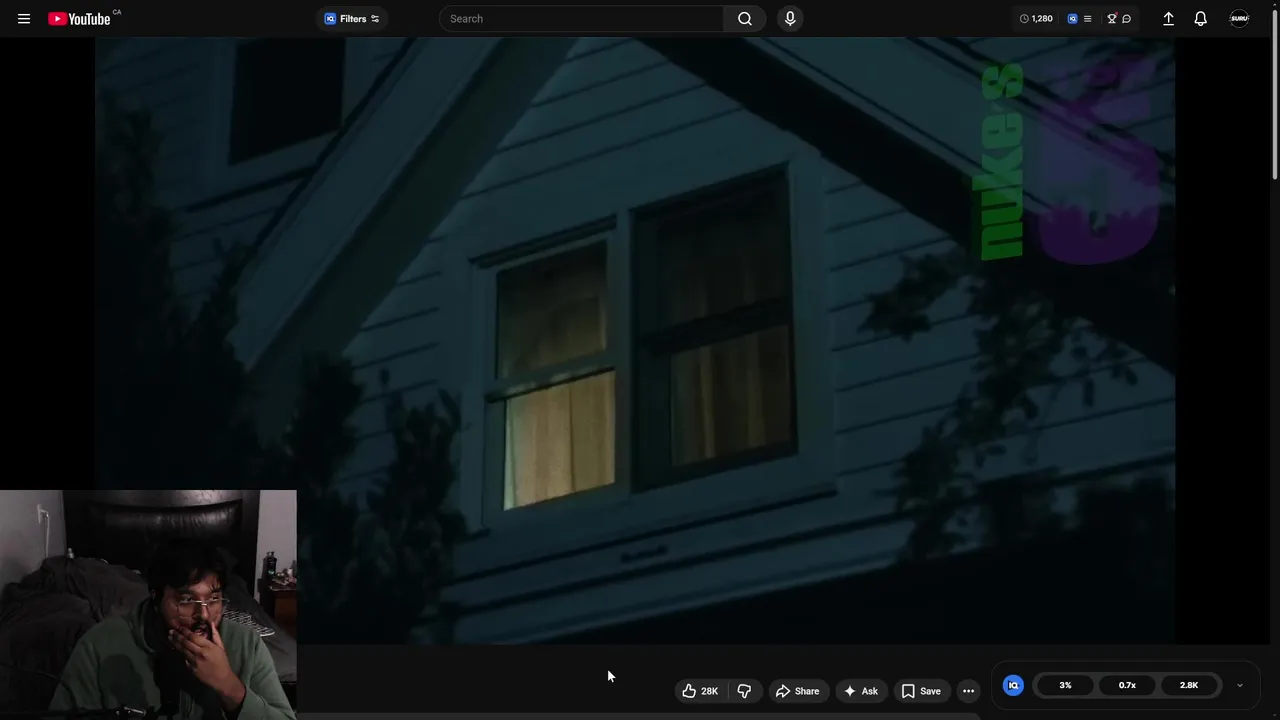Open the chat bubble icon
This screenshot has height=720, width=1280.
coord(1126,19)
